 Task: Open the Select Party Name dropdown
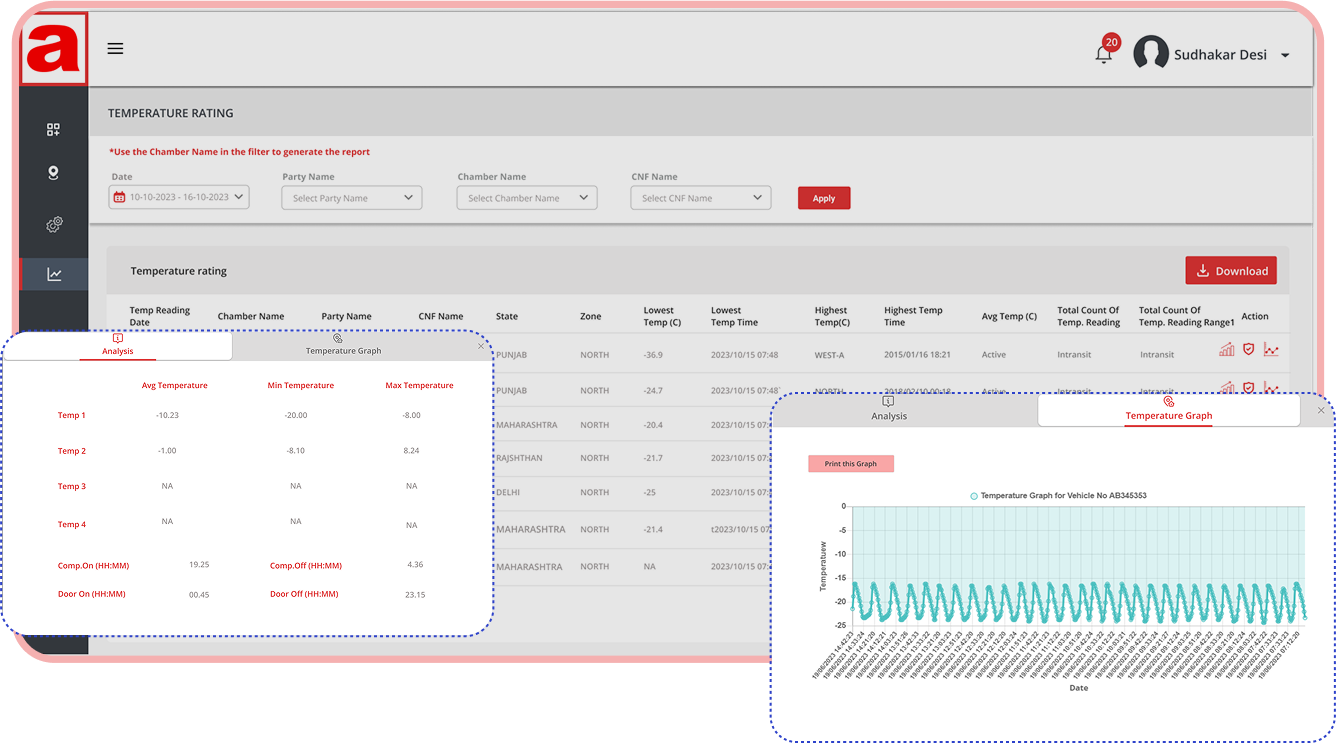pyautogui.click(x=352, y=198)
